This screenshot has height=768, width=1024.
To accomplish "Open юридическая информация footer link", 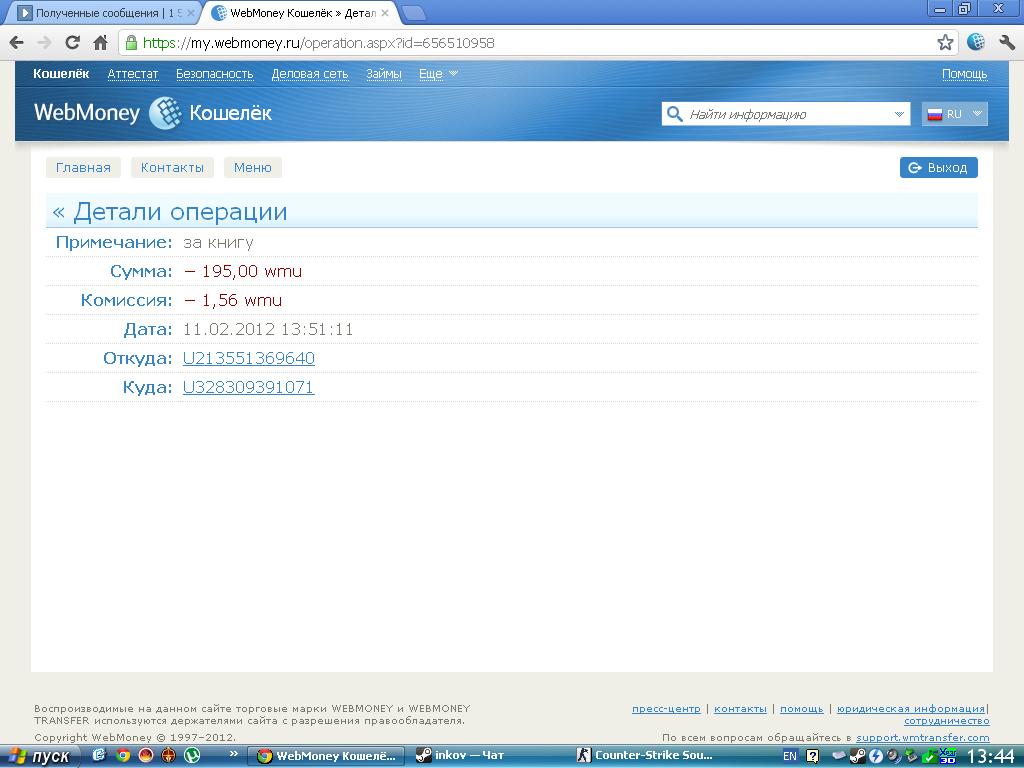I will point(911,709).
